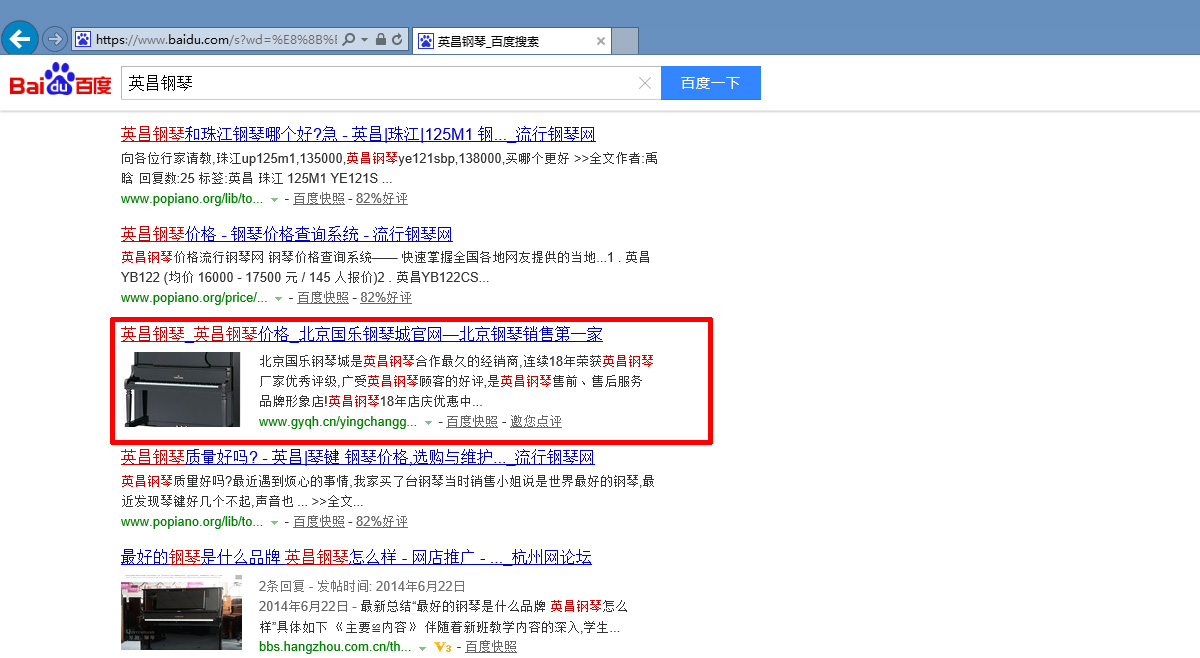Open a new tab with the blank tab button
Image resolution: width=1200 pixels, height=658 pixels.
click(x=625, y=41)
